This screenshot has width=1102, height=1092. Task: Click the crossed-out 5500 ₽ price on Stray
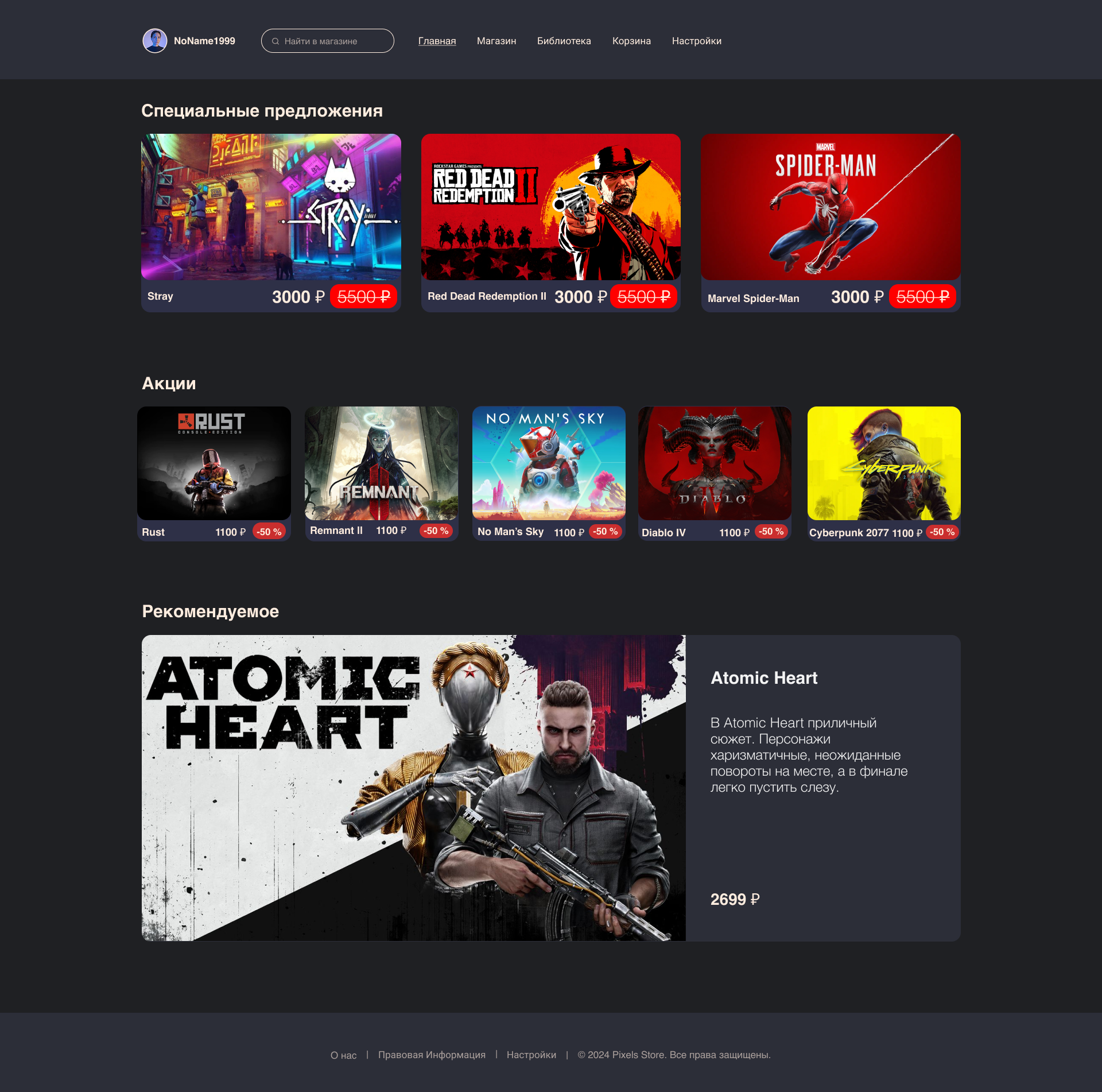364,297
